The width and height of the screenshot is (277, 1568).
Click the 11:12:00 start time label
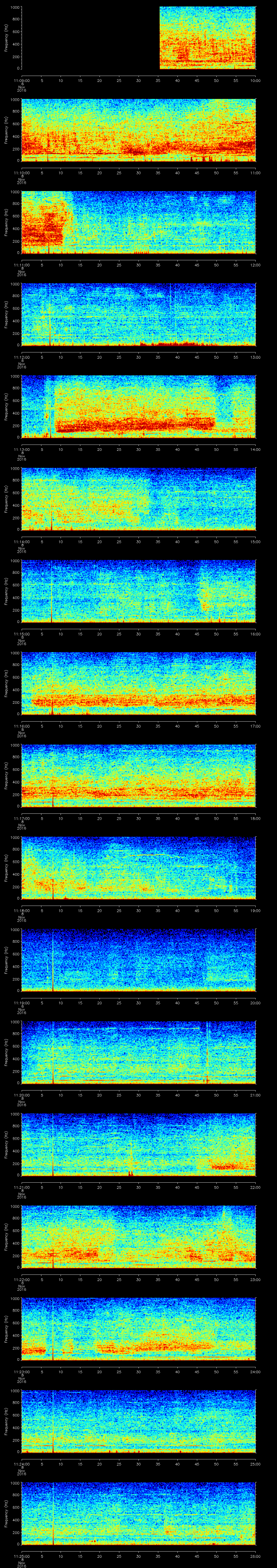coord(21,357)
